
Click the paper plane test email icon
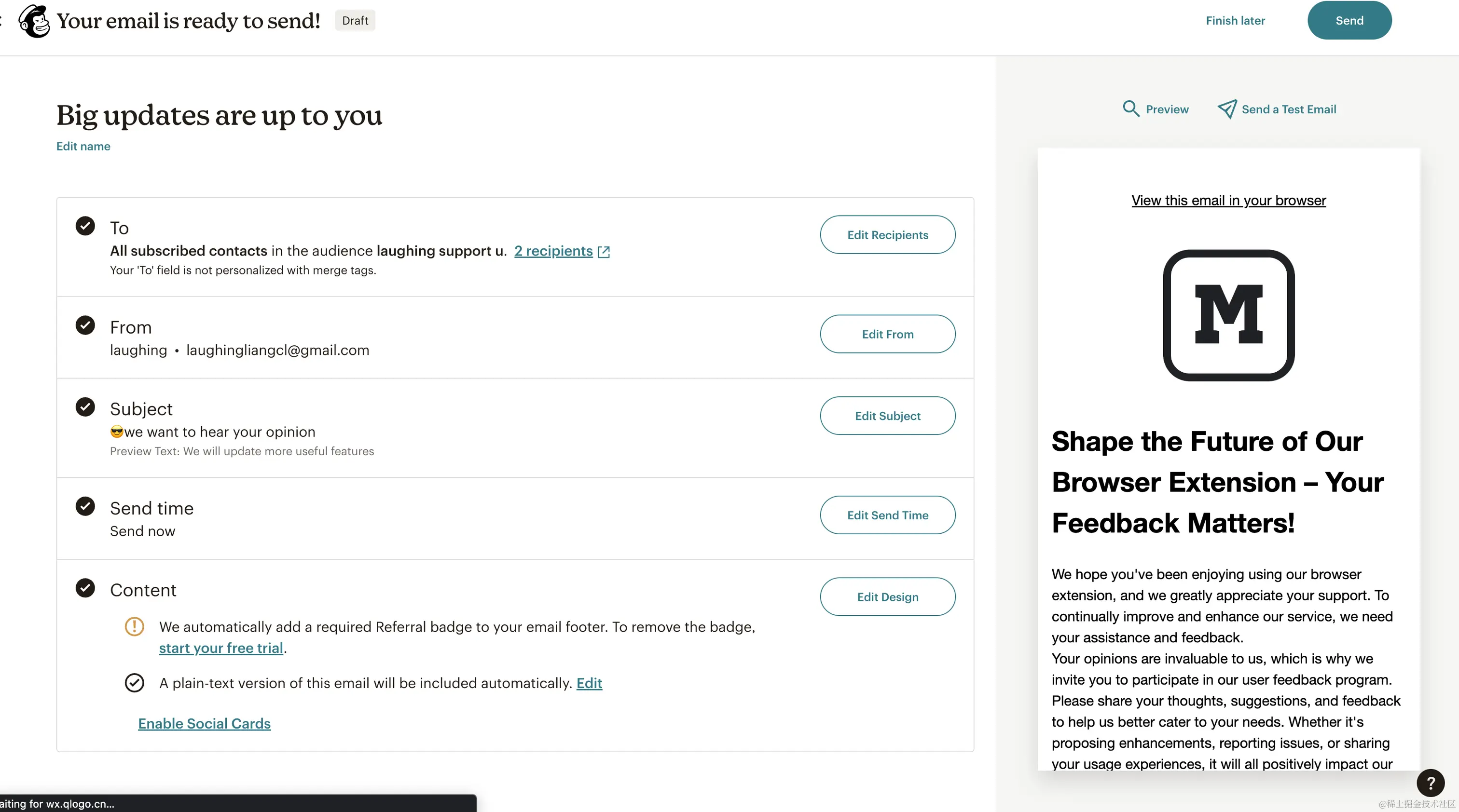(1227, 108)
